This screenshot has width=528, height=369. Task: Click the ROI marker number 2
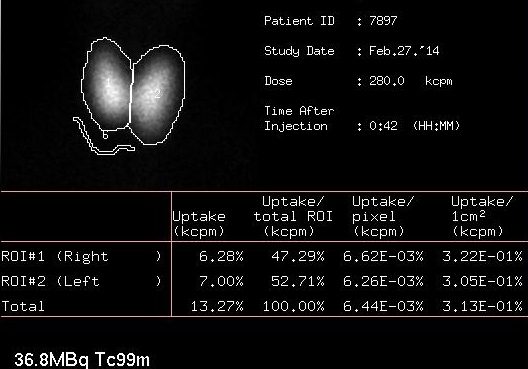point(157,94)
